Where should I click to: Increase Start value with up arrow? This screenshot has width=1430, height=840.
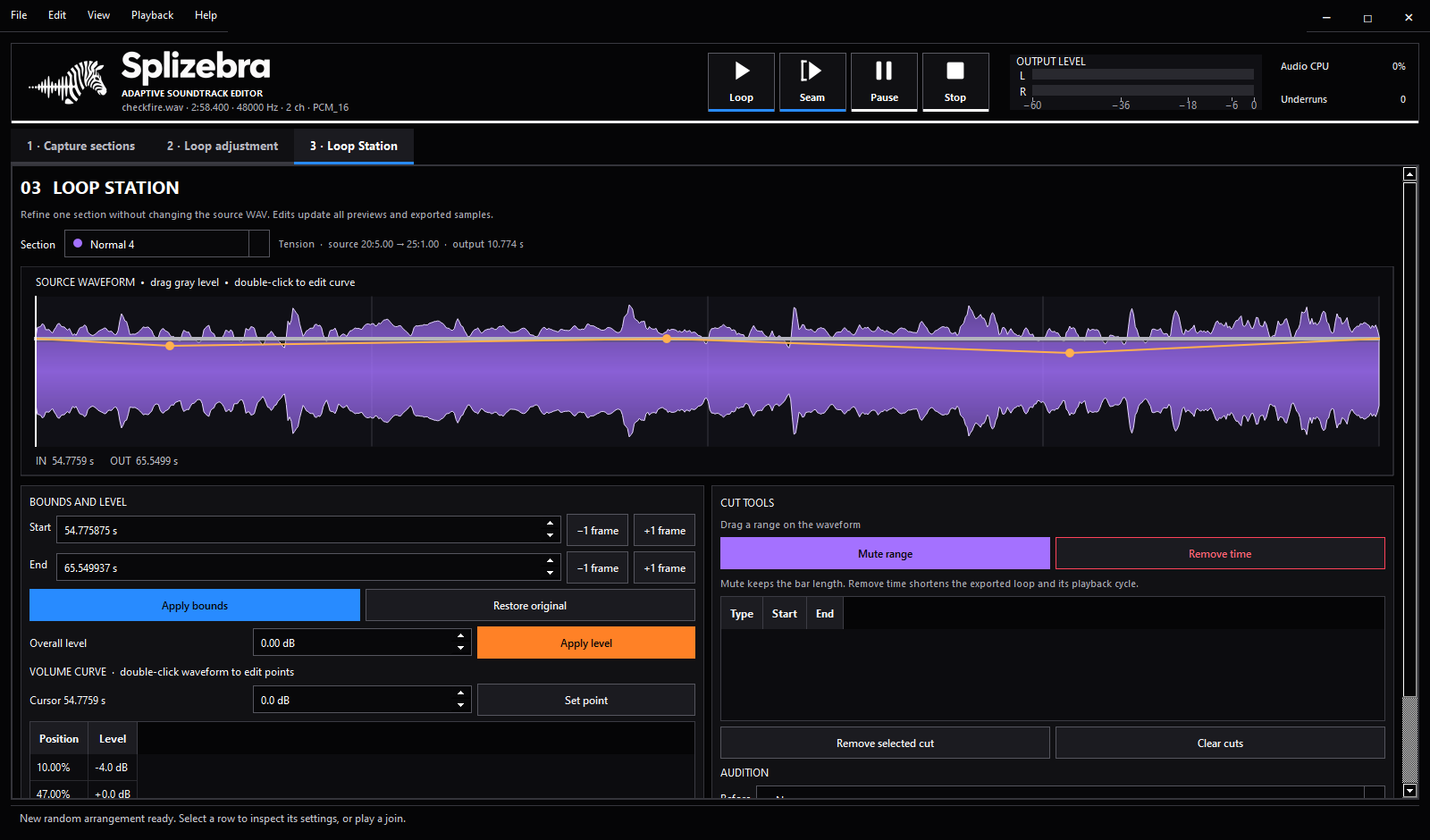550,523
